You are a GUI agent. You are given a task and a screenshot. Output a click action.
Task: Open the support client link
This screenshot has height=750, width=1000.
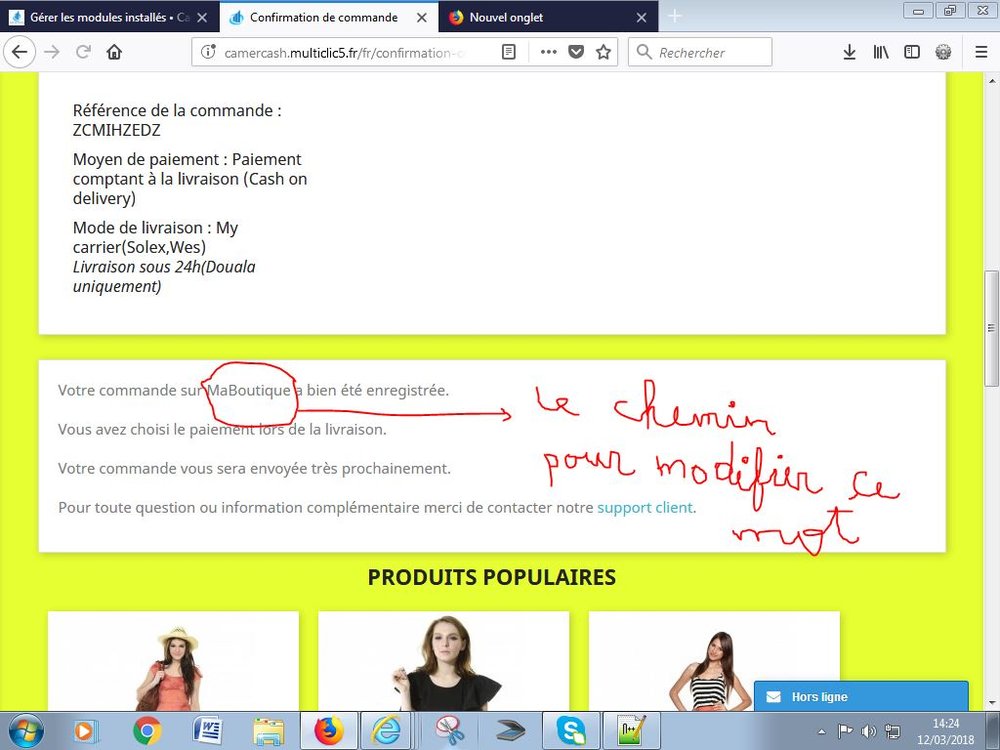tap(644, 507)
